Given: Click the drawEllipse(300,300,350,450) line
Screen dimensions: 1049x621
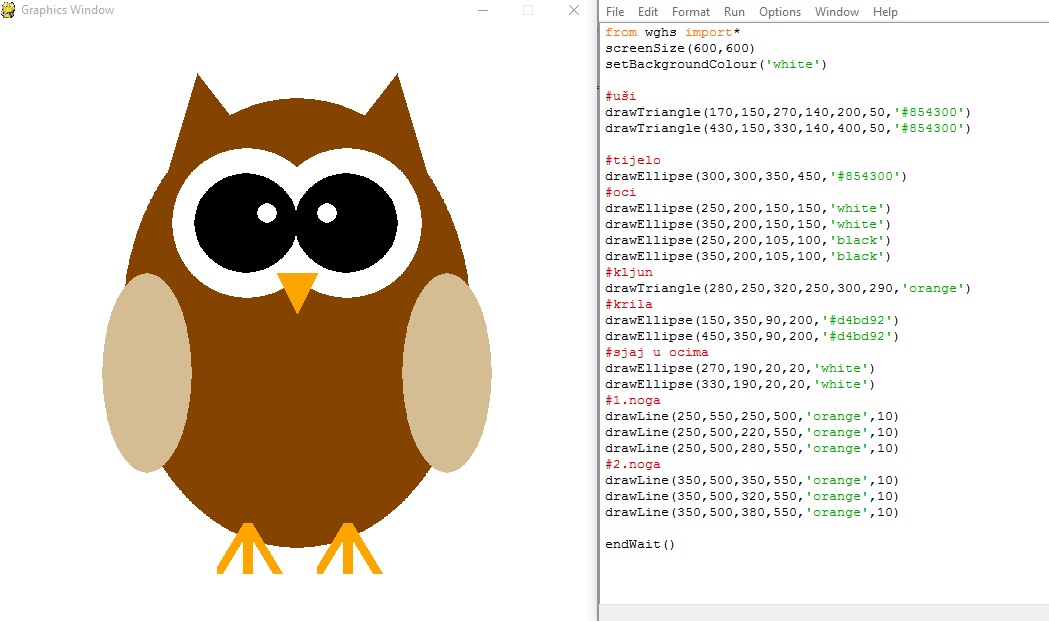Looking at the screenshot, I should tap(756, 176).
